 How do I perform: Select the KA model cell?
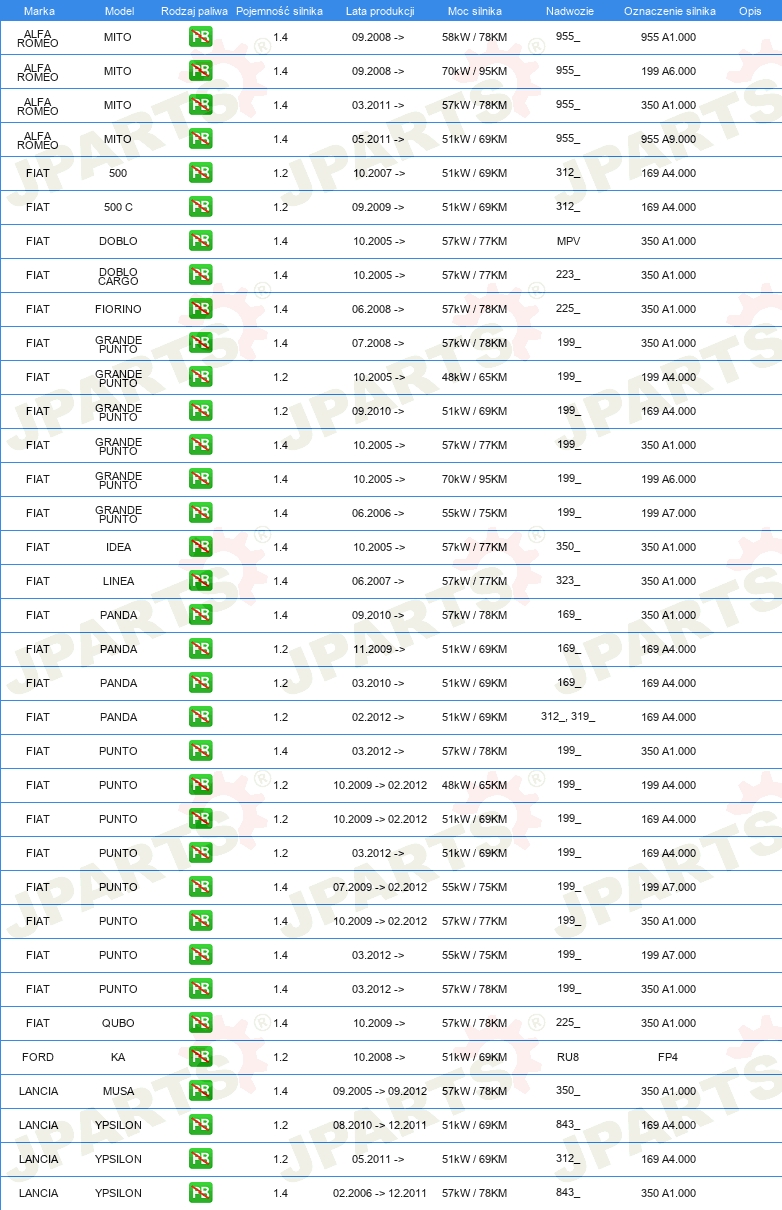click(x=118, y=1057)
